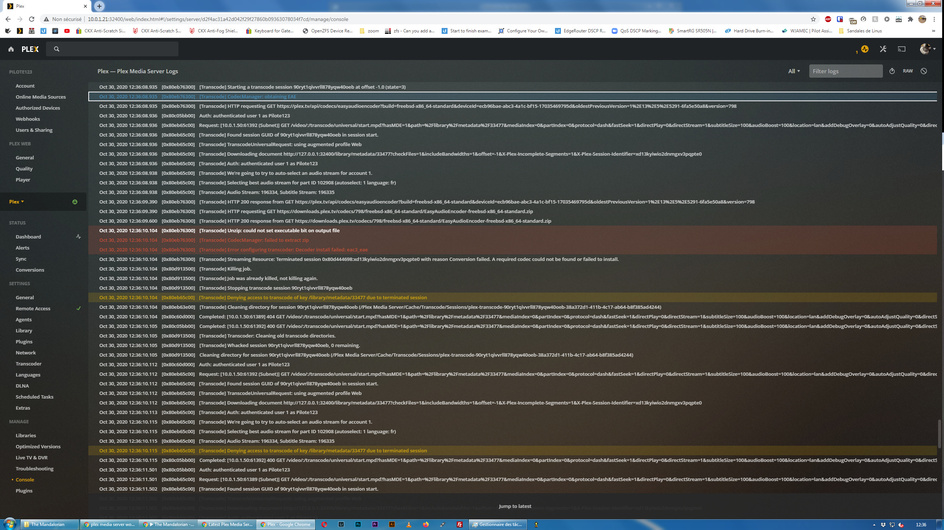This screenshot has width=944, height=530.
Task: Switch to 'Gestionnaire des tâc...' taskbar window
Action: pyautogui.click(x=497, y=525)
